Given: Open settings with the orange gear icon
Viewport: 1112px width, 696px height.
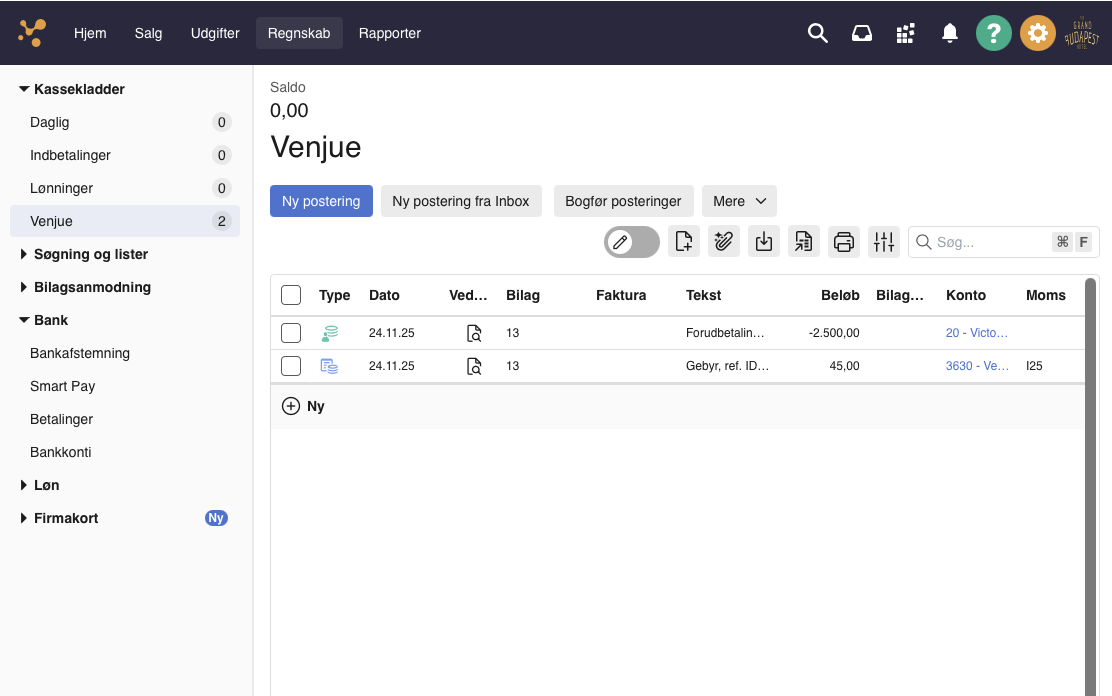Looking at the screenshot, I should click(x=1037, y=33).
